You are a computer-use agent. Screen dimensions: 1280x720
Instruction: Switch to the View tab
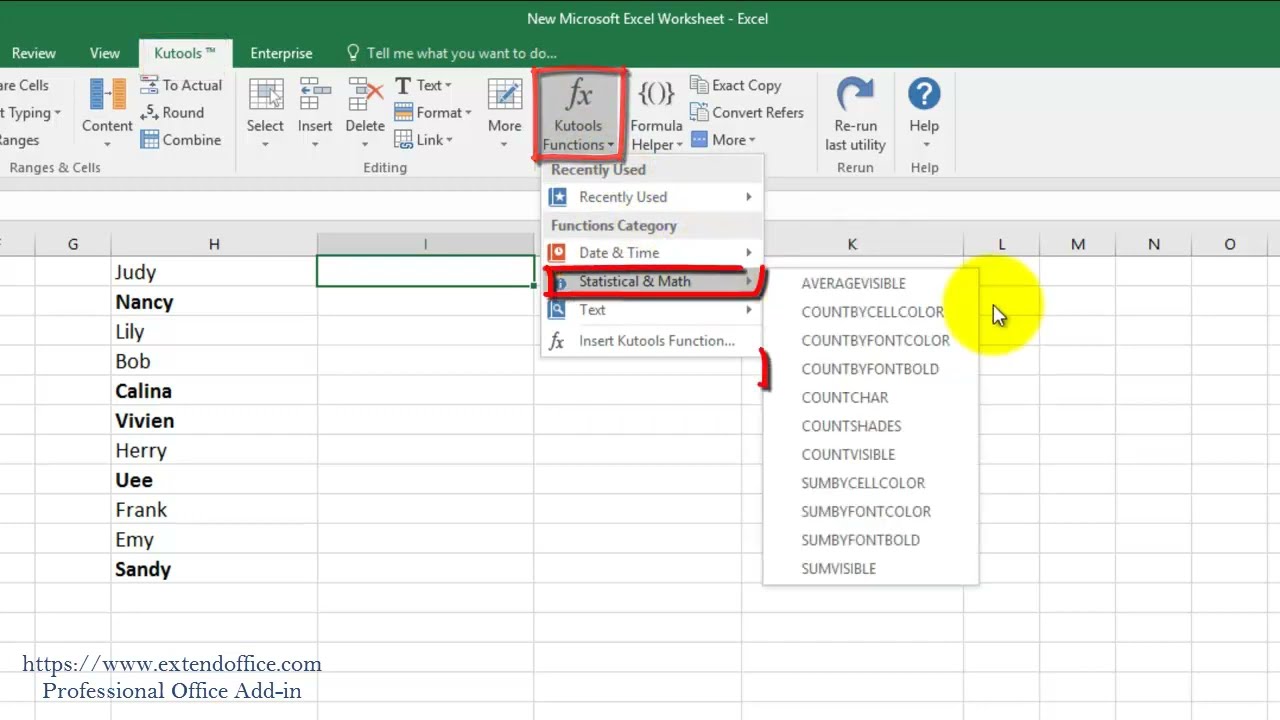105,53
